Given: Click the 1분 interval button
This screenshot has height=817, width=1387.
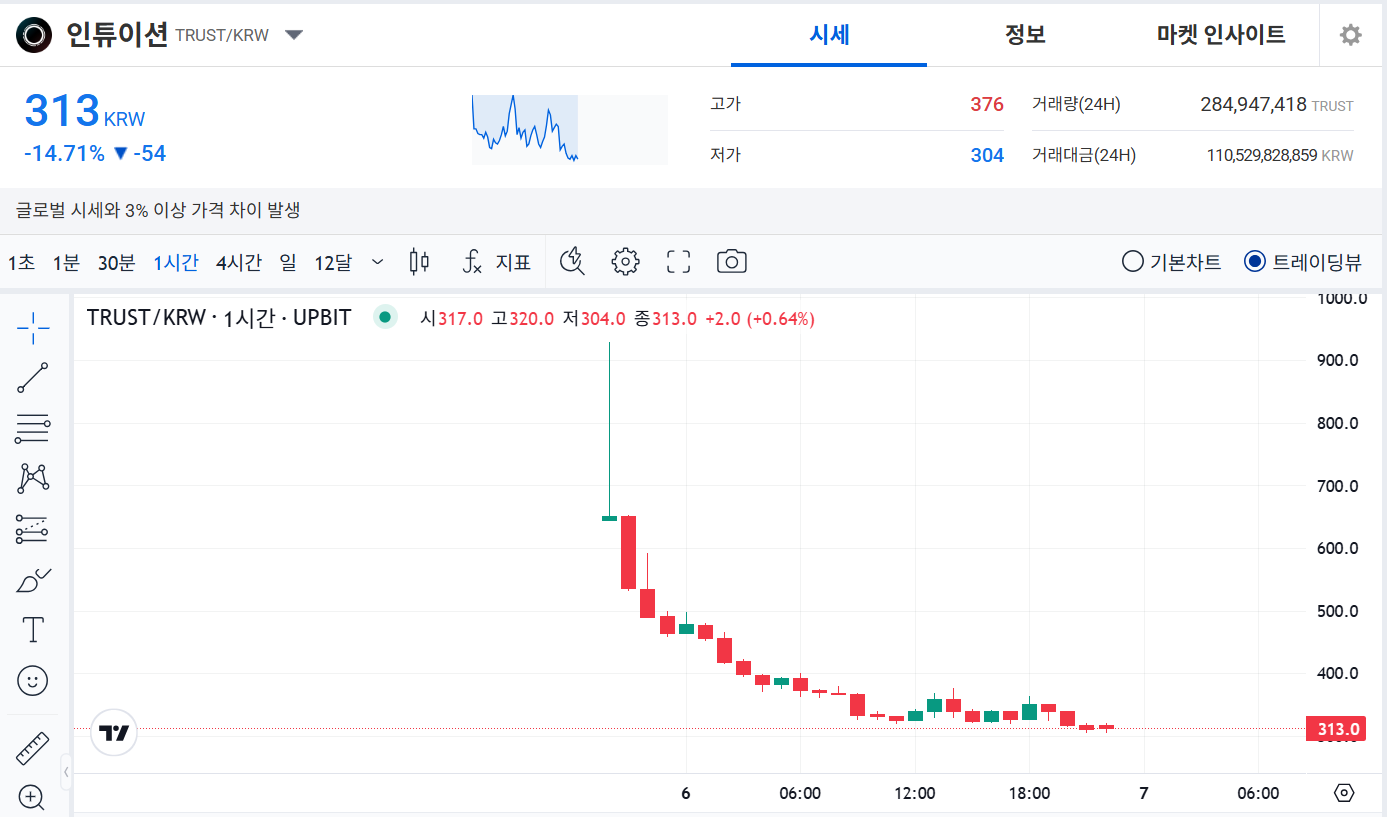Looking at the screenshot, I should [x=65, y=261].
